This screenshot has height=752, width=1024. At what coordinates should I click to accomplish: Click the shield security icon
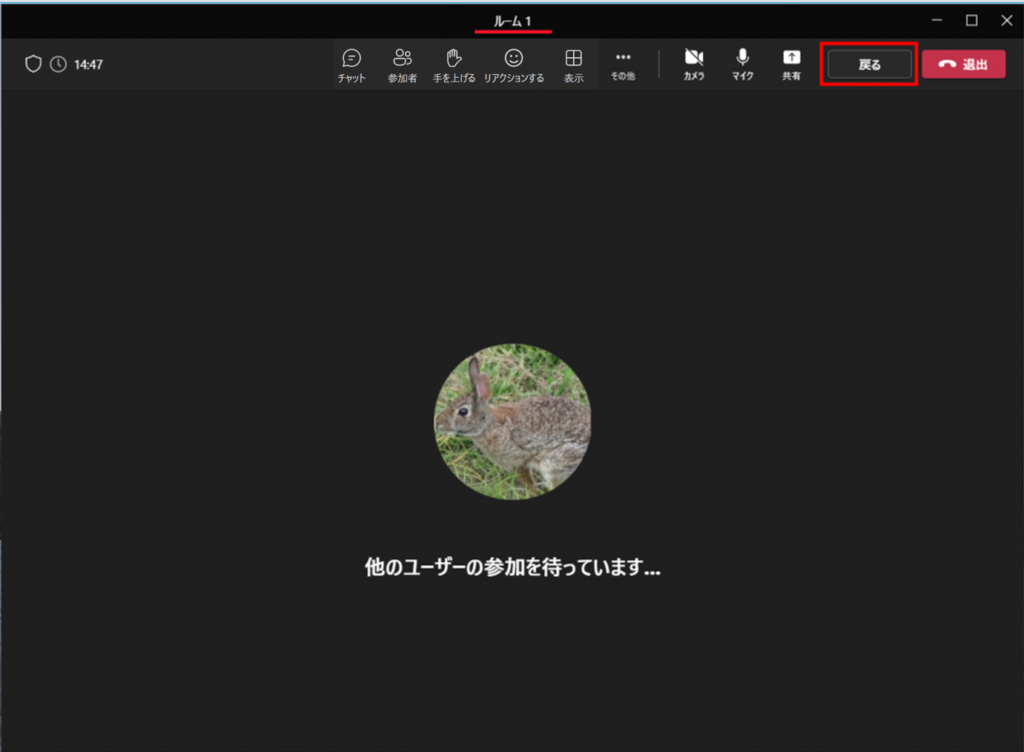point(33,65)
